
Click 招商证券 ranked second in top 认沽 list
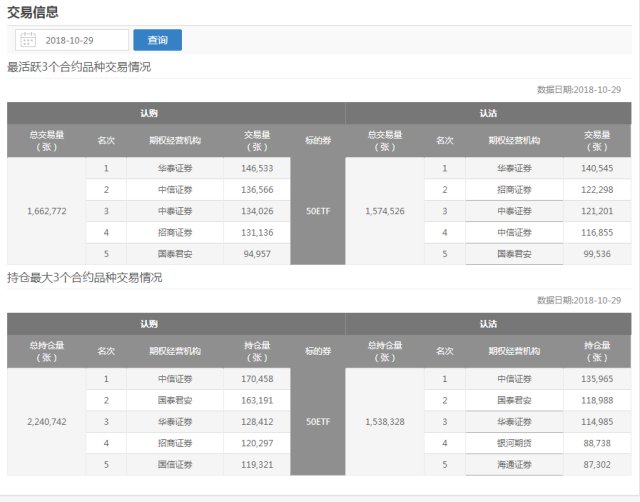514,190
